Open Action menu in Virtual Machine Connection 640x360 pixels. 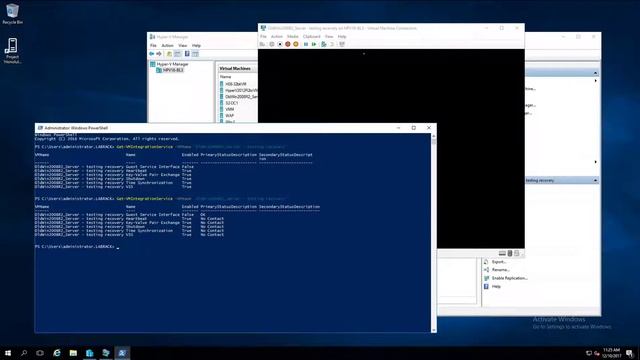277,36
